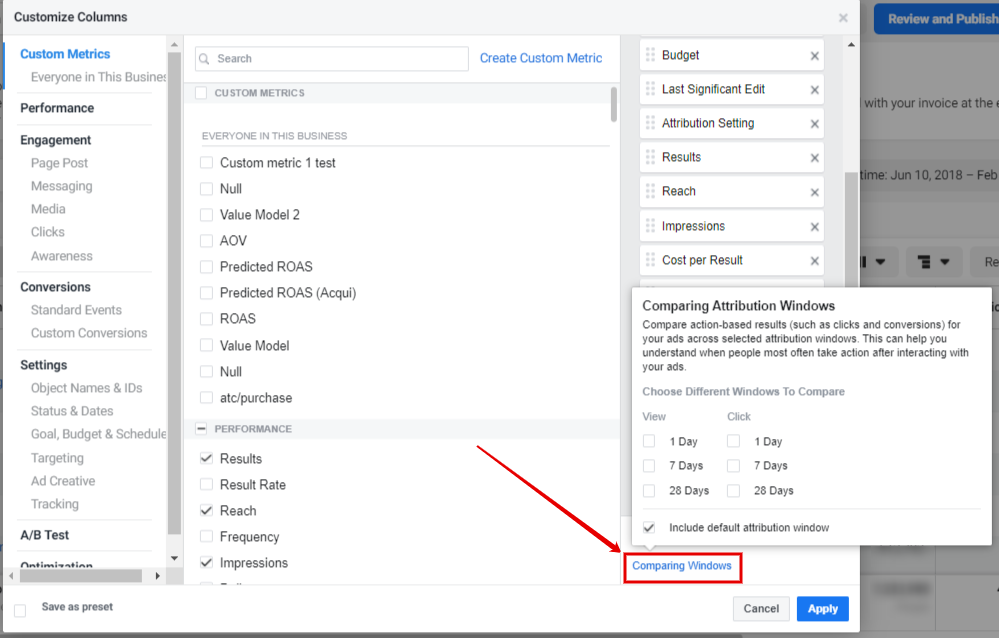Remove the Results column via X icon

click(814, 158)
